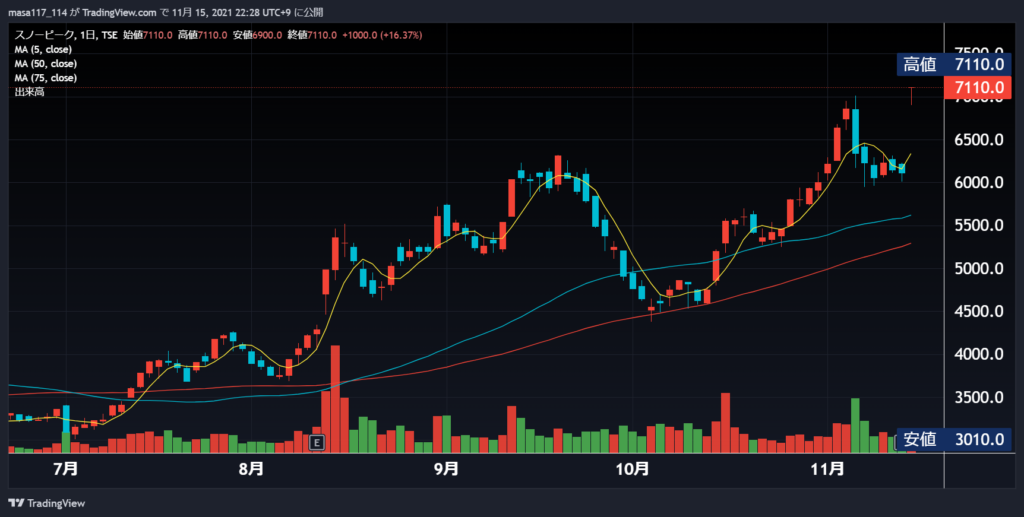Click the 7月 time axis label
The width and height of the screenshot is (1024, 517).
pyautogui.click(x=65, y=469)
